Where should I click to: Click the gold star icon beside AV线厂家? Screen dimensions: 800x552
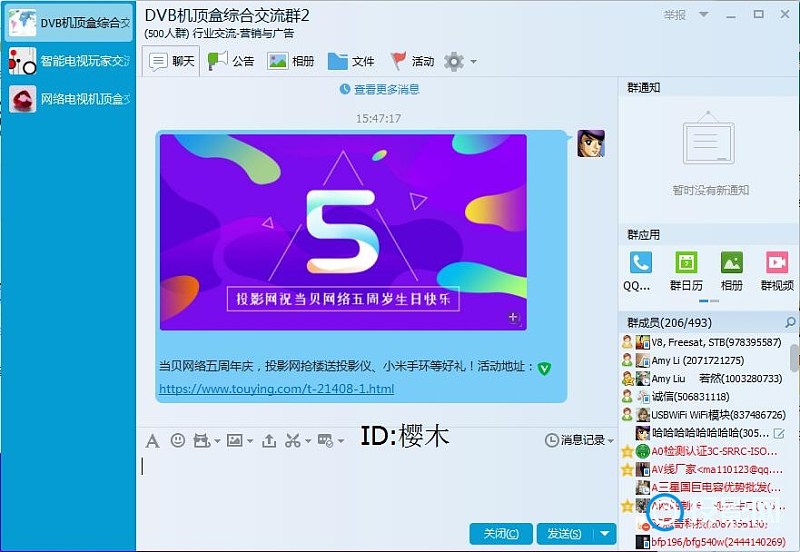tap(627, 469)
